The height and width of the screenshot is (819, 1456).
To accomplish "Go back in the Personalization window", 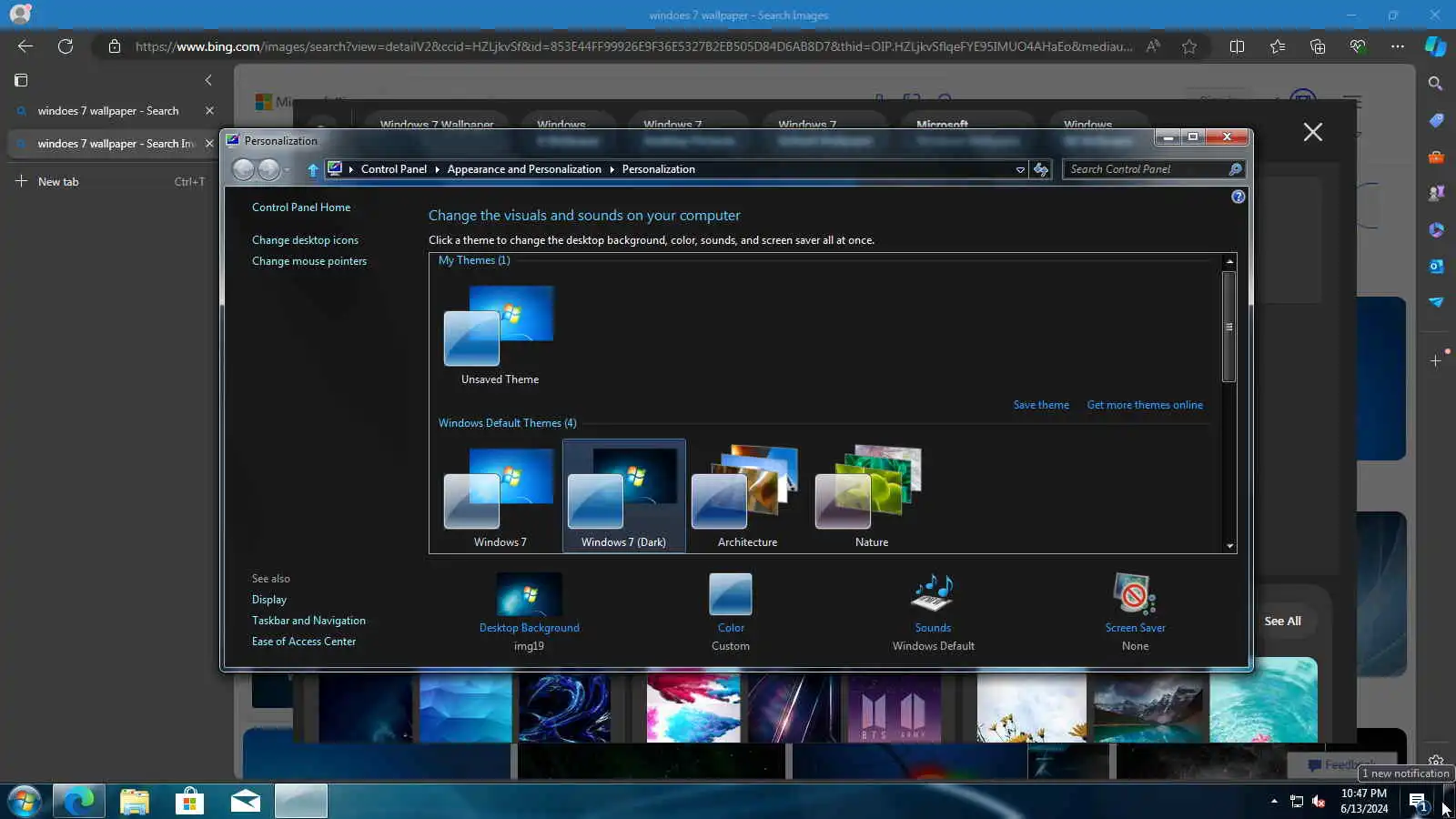I will tap(243, 169).
